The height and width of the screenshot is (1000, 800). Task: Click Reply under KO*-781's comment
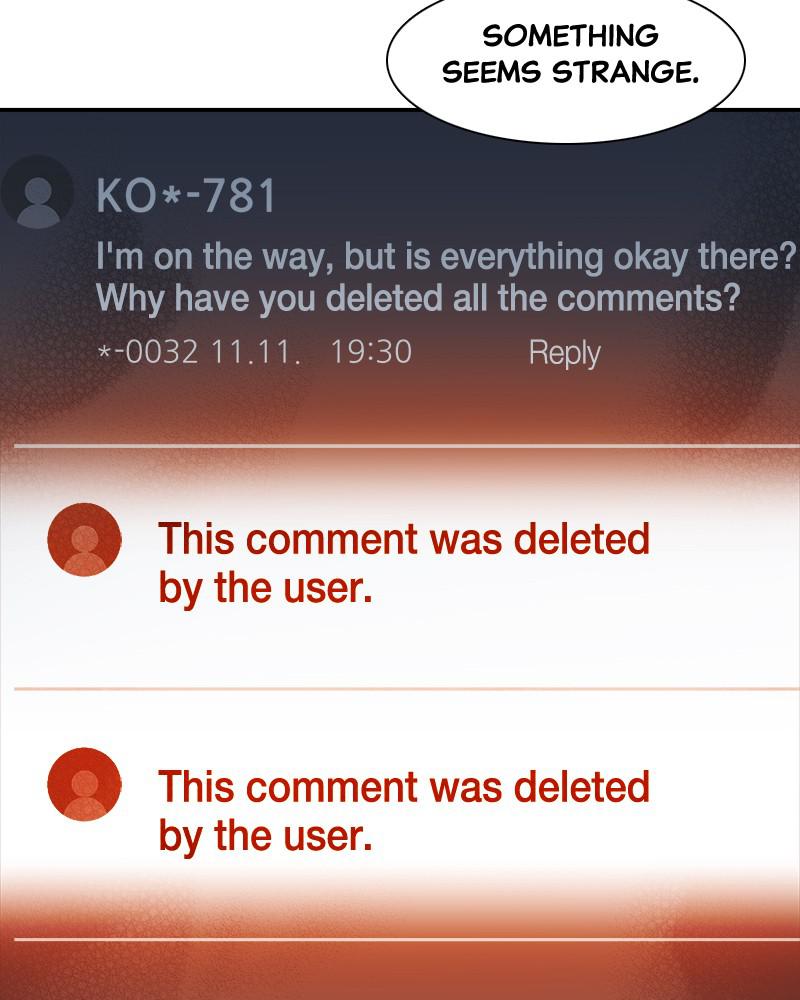[564, 353]
